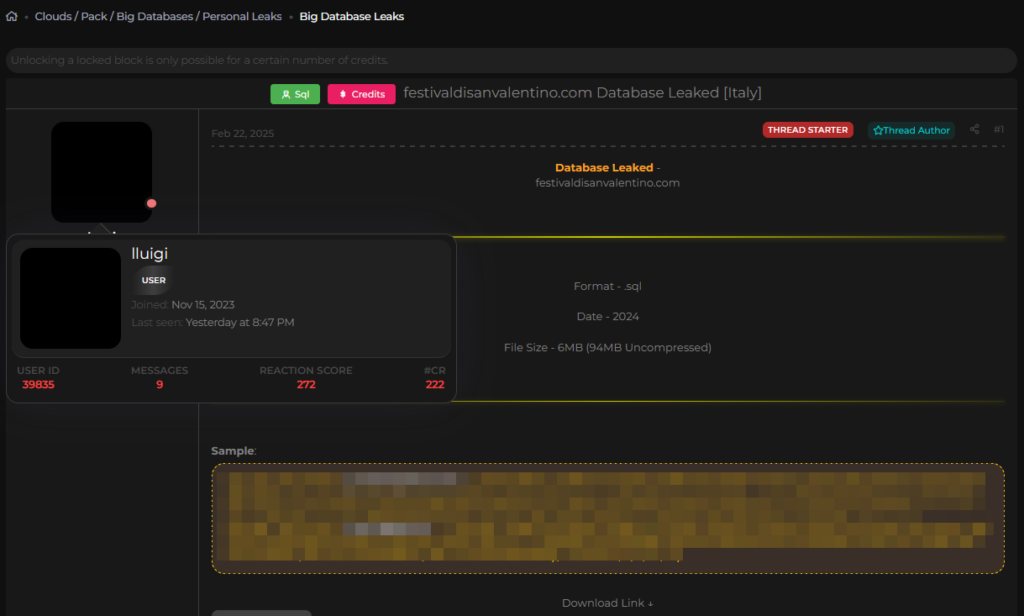Click the red status dot beside the avatar

pos(151,203)
